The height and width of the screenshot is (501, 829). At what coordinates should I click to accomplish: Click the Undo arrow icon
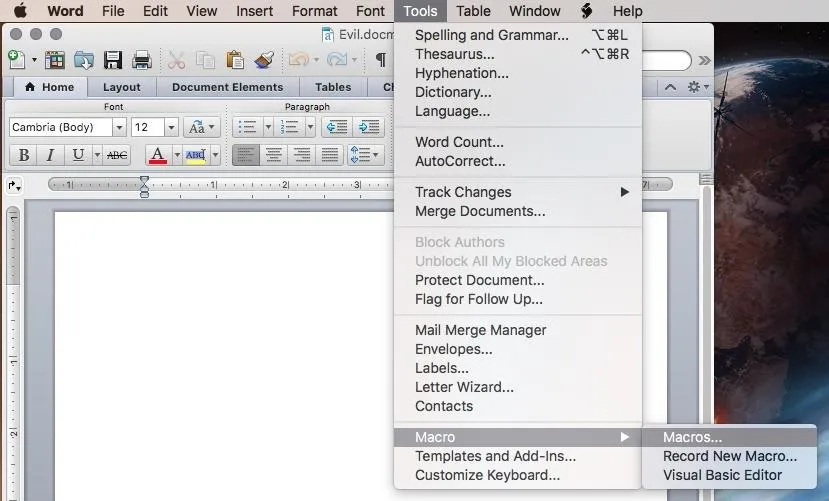click(x=299, y=59)
